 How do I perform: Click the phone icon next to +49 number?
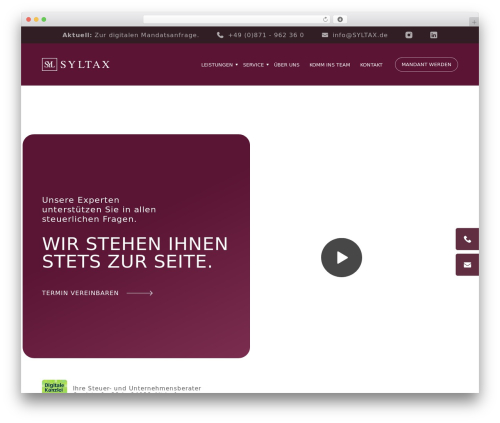pyautogui.click(x=220, y=35)
